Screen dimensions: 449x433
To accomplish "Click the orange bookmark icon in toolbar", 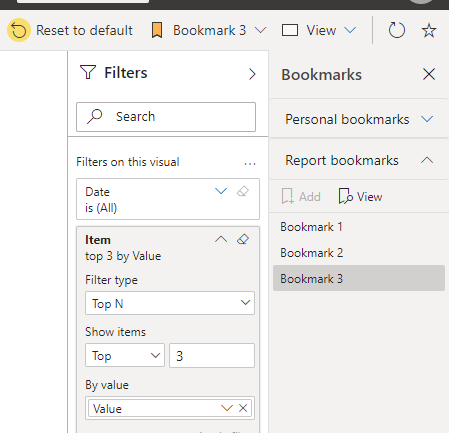I will point(157,30).
